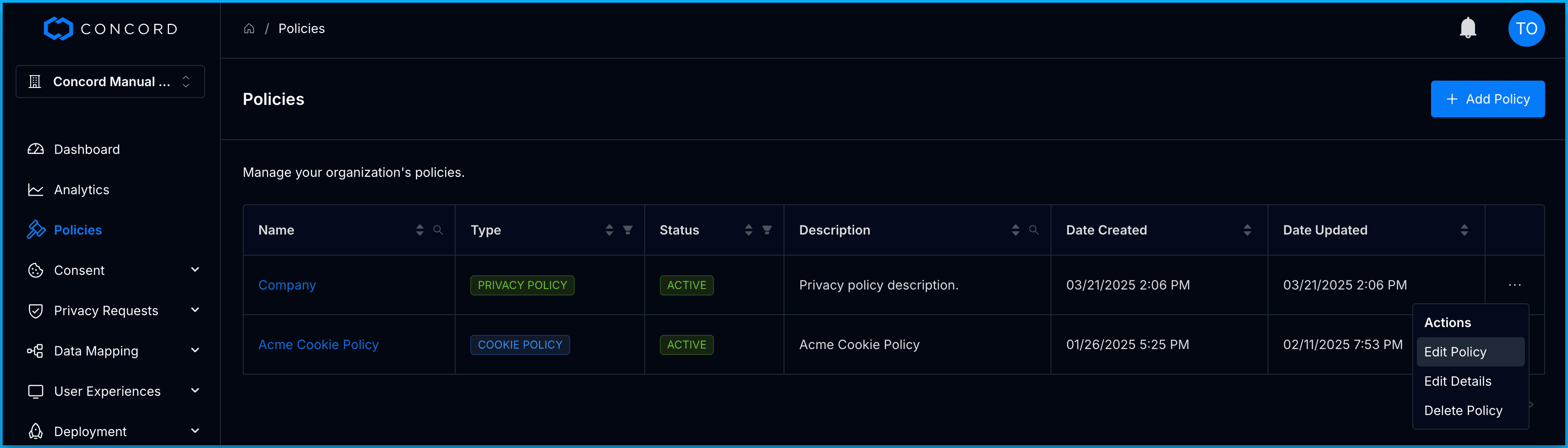Open the Concord Manual organization switcher
This screenshot has width=1568, height=448.
tap(110, 82)
